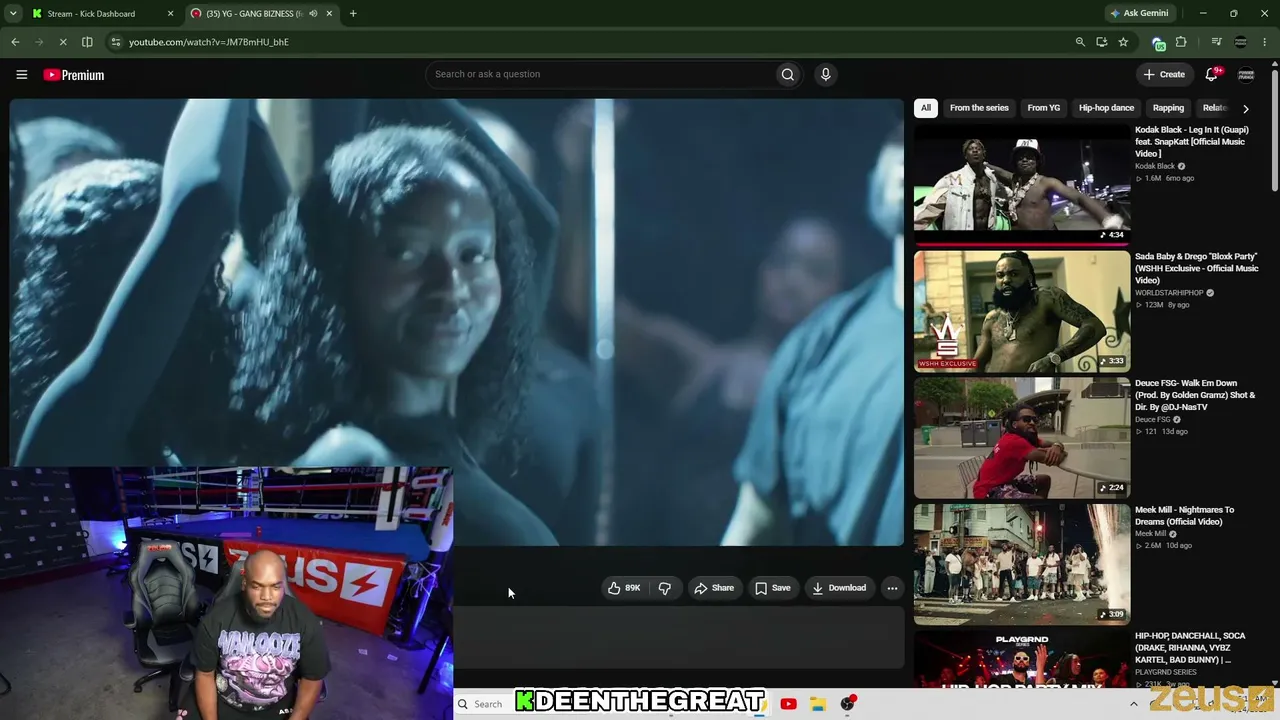Screen dimensions: 1280x720
Task: Stop loading the page in Chrome
Action: point(62,42)
